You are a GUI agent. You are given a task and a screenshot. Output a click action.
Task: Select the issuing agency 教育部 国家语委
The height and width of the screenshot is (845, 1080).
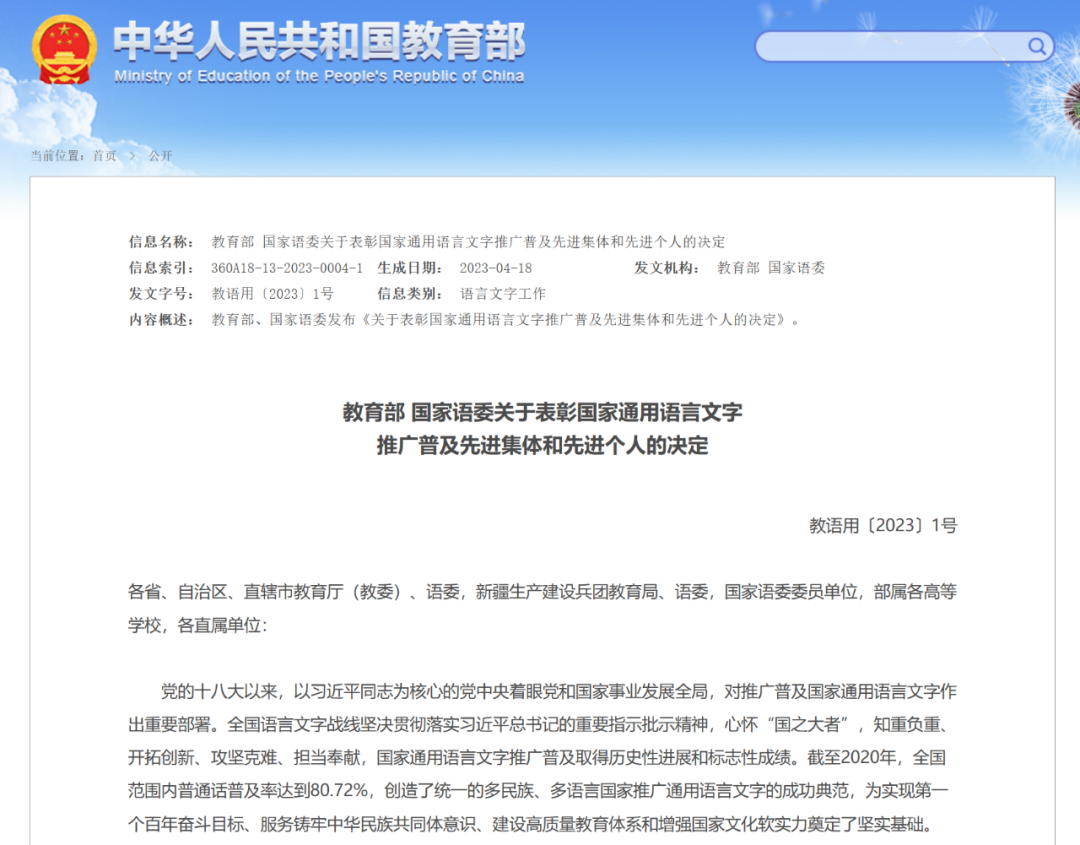point(771,268)
